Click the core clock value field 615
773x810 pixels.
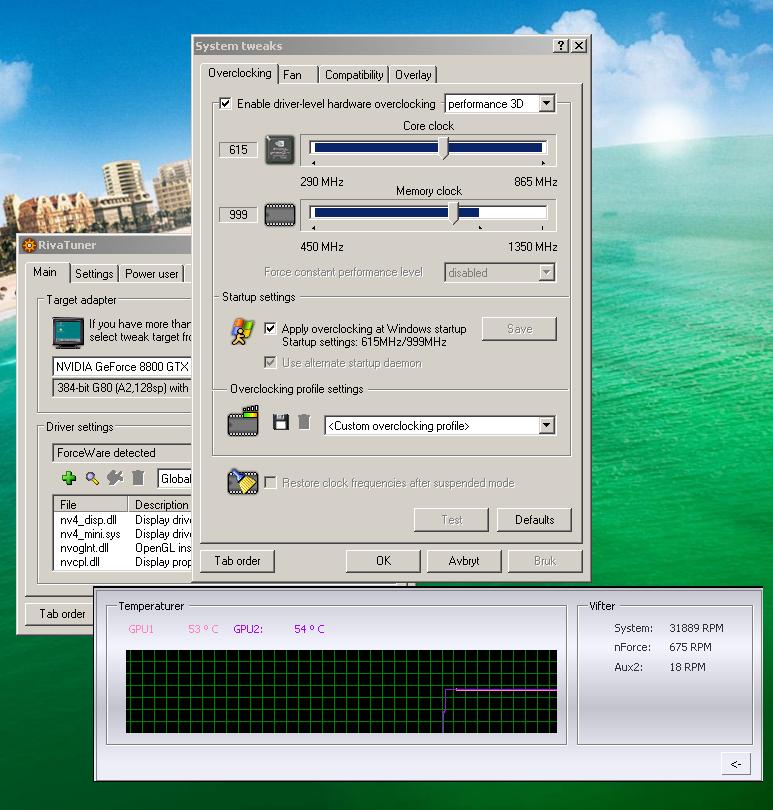pyautogui.click(x=238, y=150)
